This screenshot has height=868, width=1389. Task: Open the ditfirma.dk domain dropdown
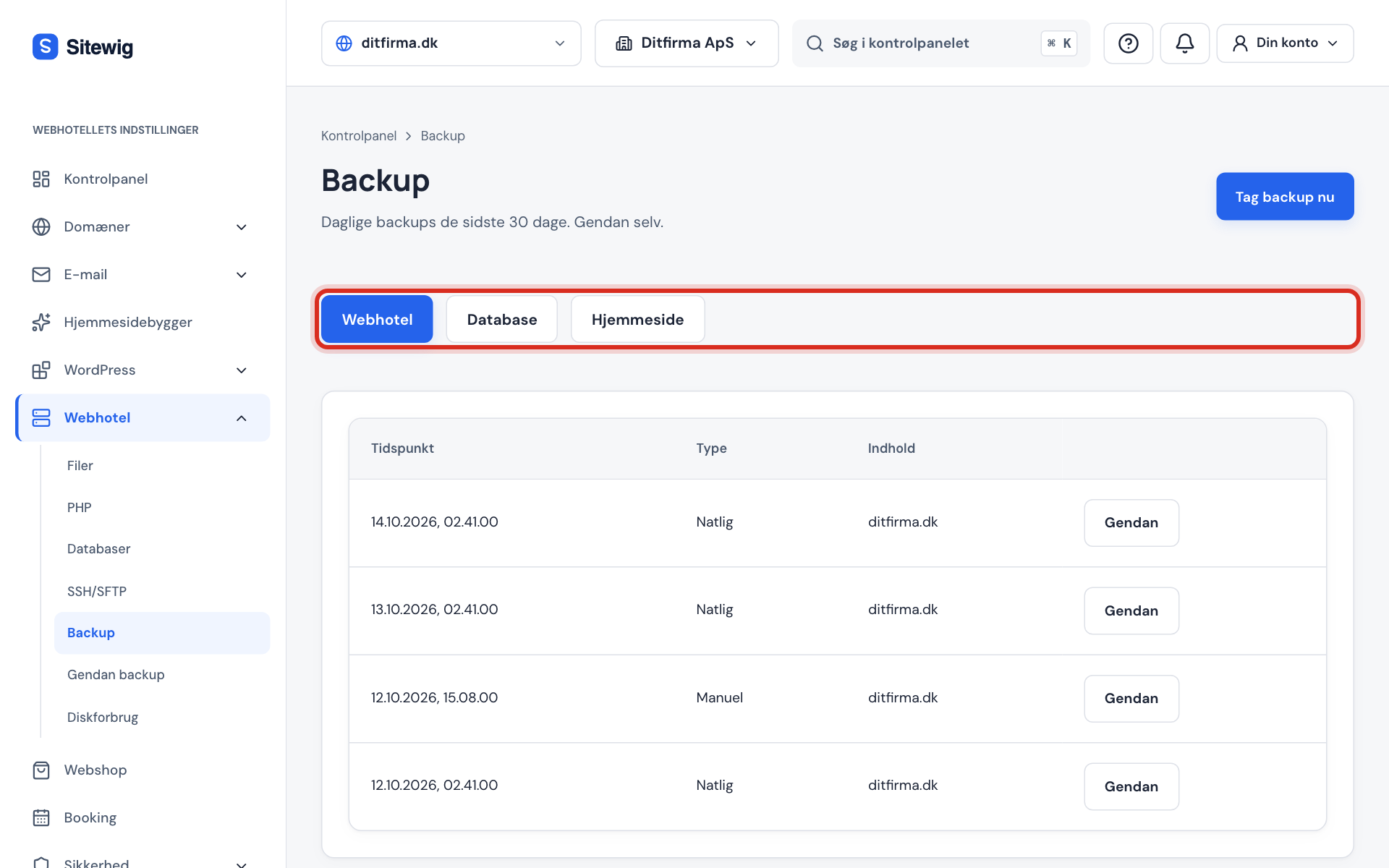tap(451, 43)
